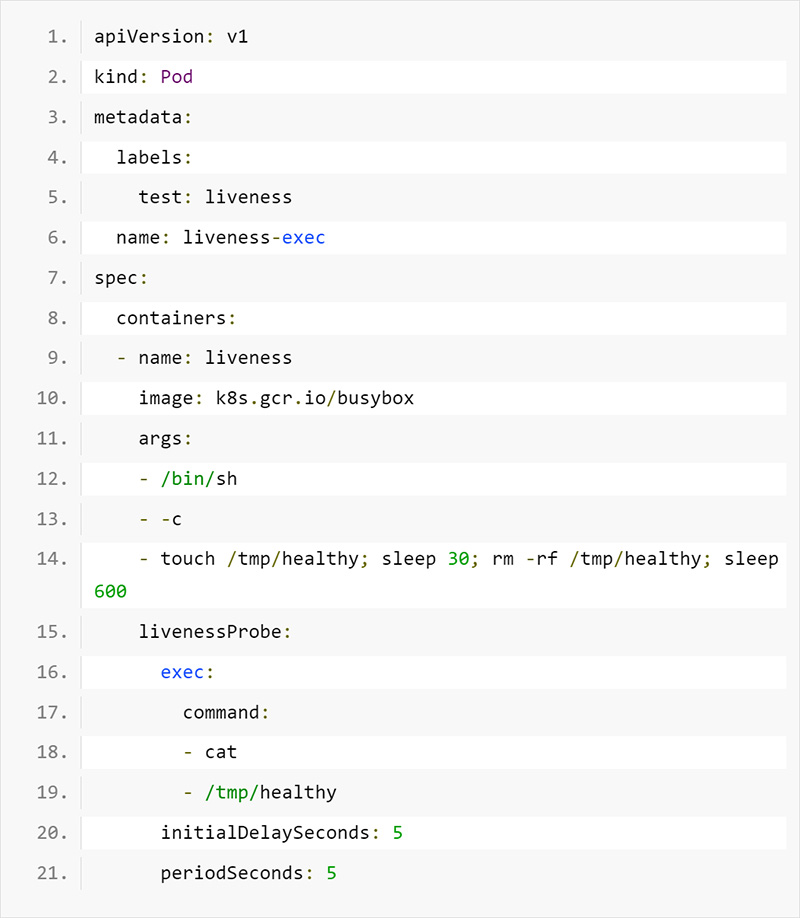The width and height of the screenshot is (800, 918).
Task: Click the '-c' argument on line 13
Action: point(171,518)
